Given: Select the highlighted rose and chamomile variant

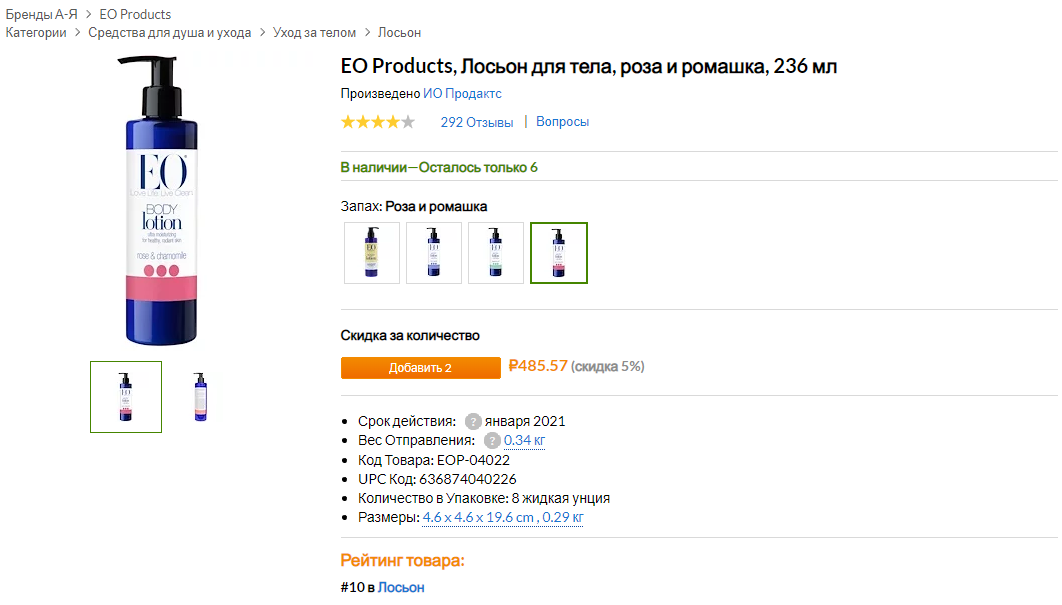Looking at the screenshot, I should (559, 253).
